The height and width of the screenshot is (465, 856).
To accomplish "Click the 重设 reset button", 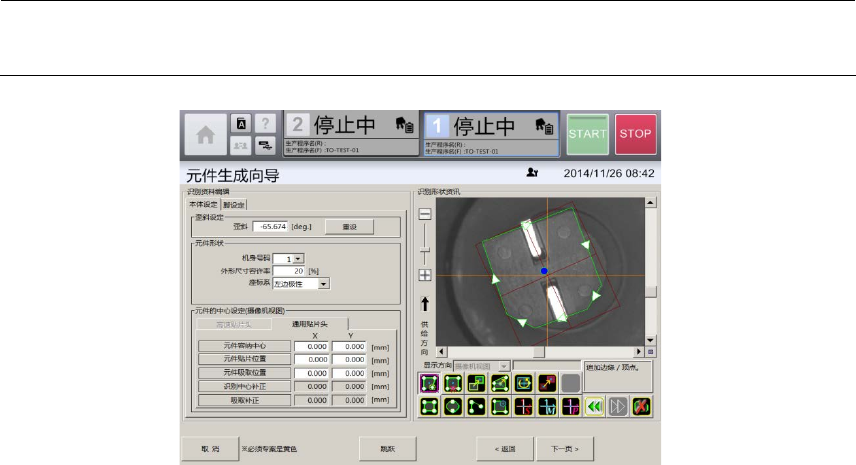I will pos(348,227).
